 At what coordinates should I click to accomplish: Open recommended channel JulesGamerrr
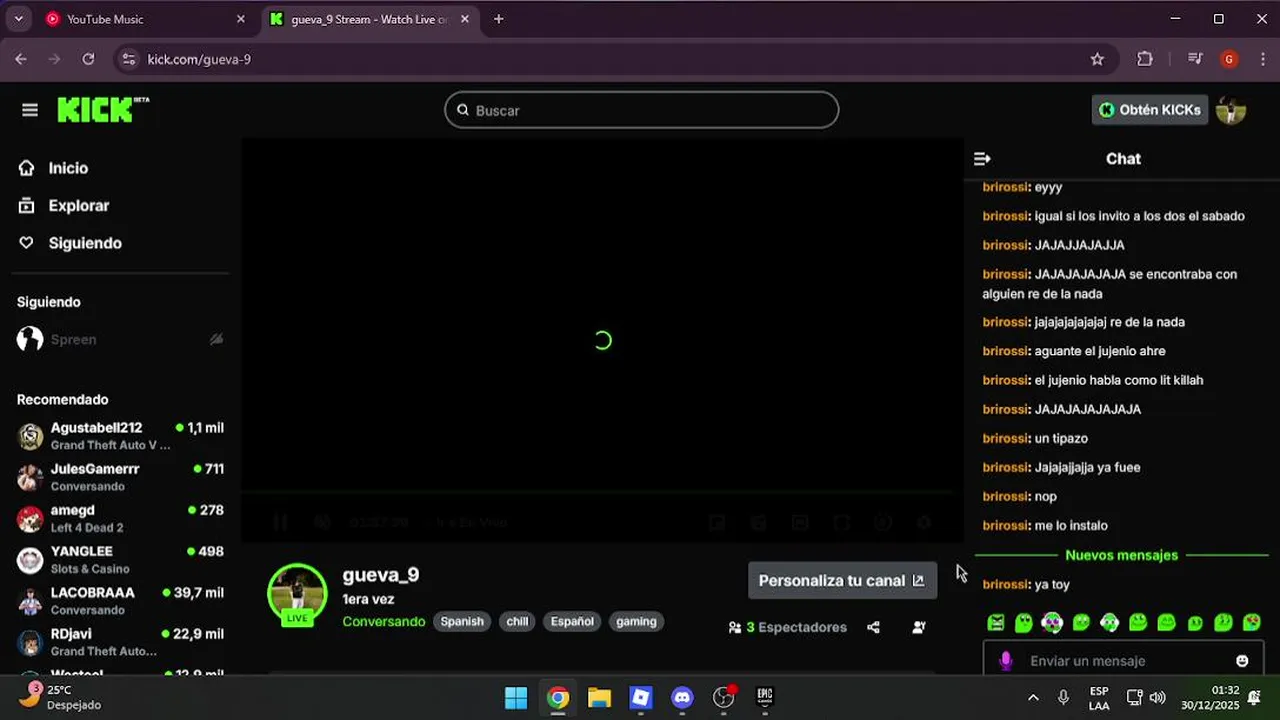point(120,477)
